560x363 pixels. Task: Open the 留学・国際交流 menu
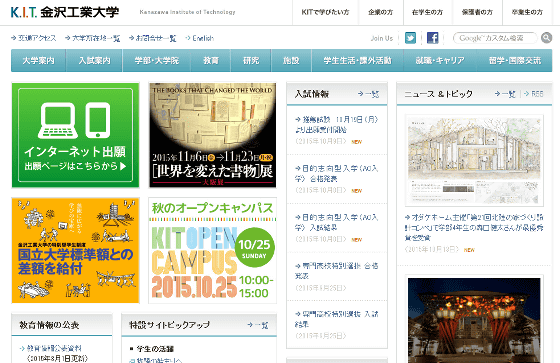pyautogui.click(x=515, y=60)
